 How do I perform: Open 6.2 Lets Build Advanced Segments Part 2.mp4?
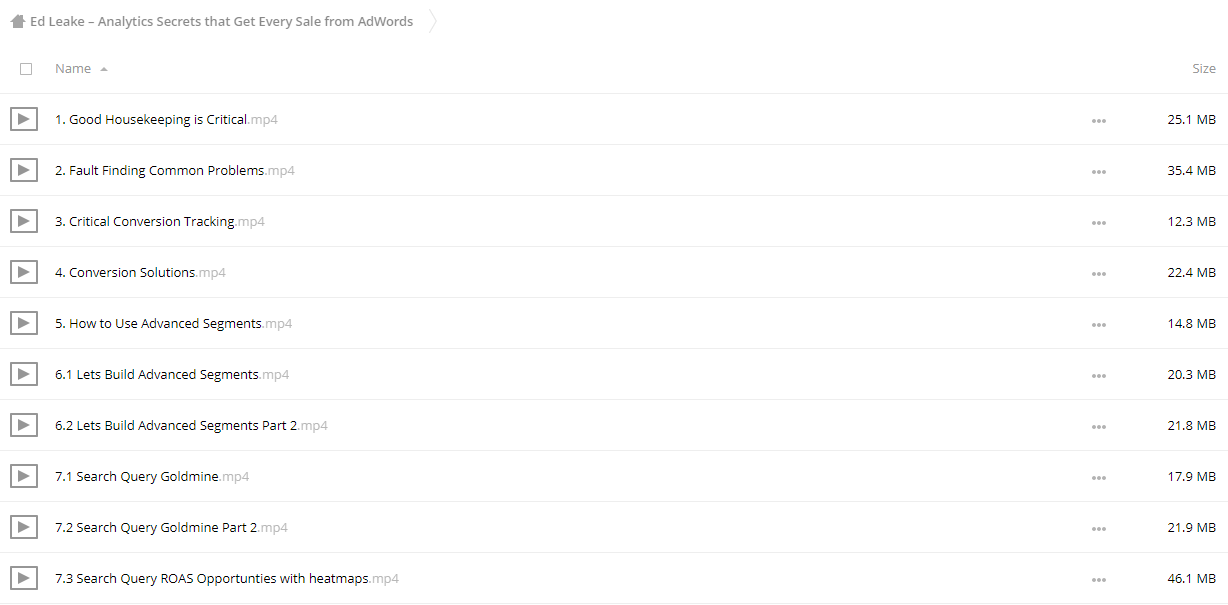coord(191,425)
